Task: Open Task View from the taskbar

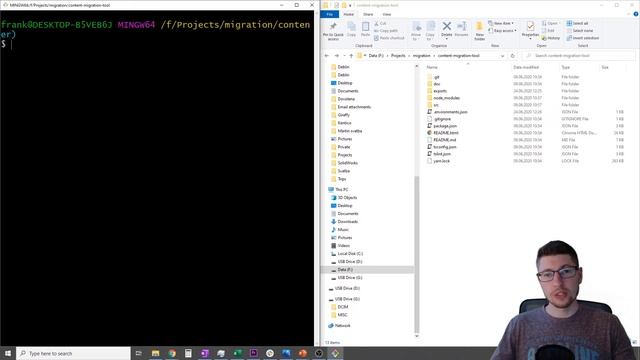Action: pos(138,353)
